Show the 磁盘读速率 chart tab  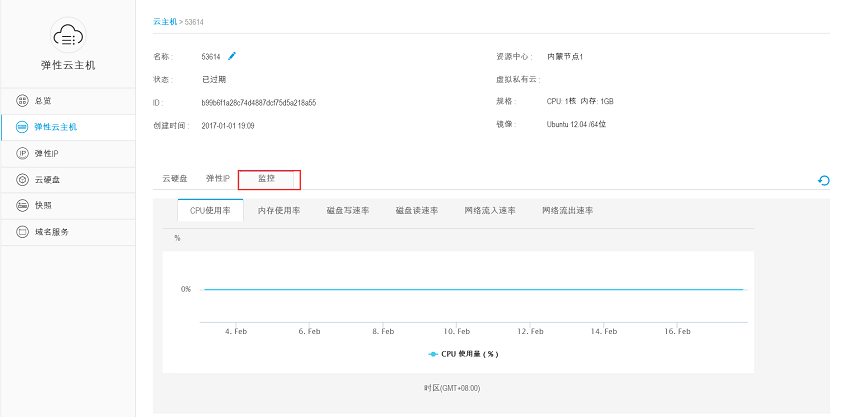417,210
